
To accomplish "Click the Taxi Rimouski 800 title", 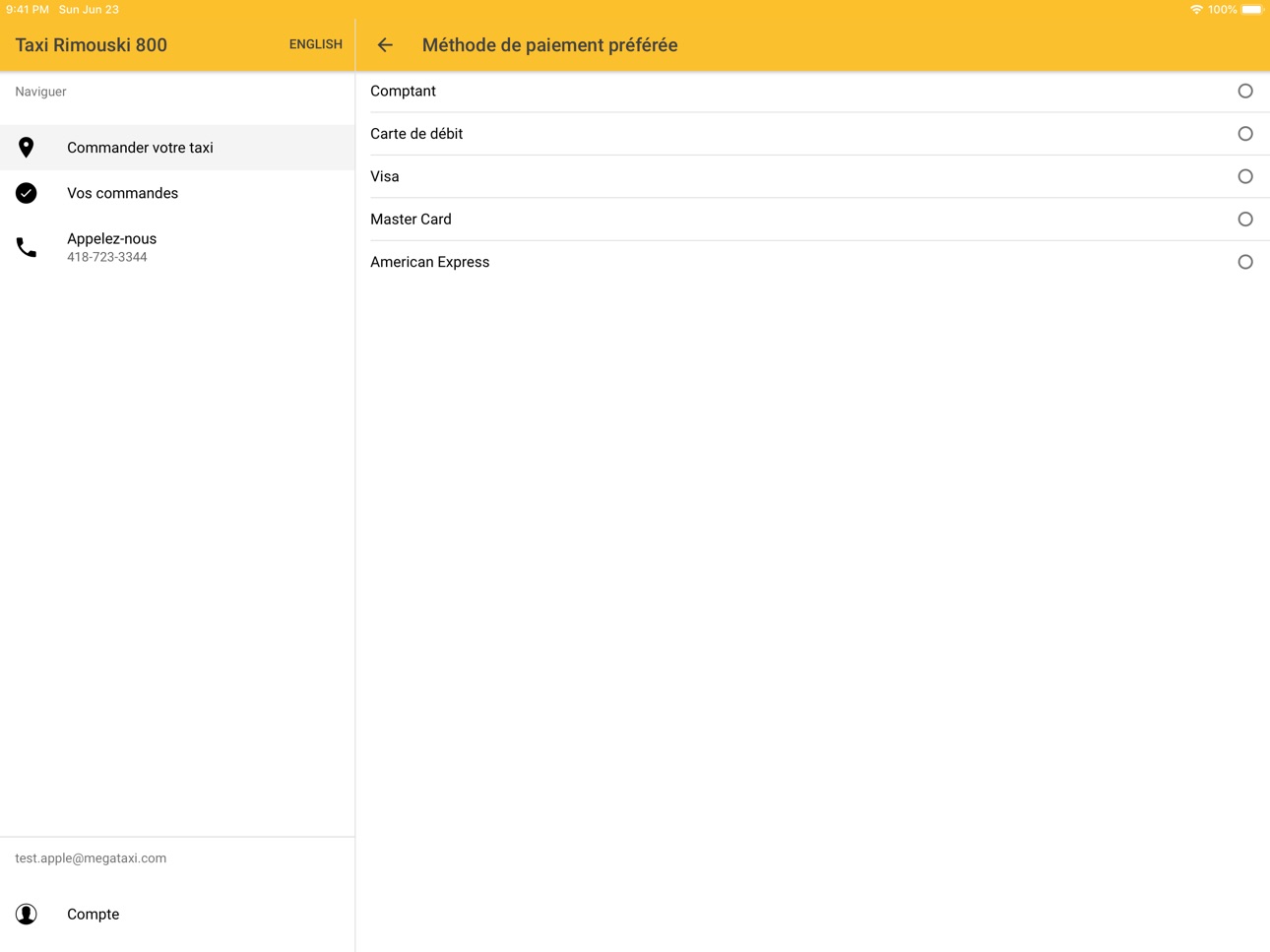I will click(92, 45).
